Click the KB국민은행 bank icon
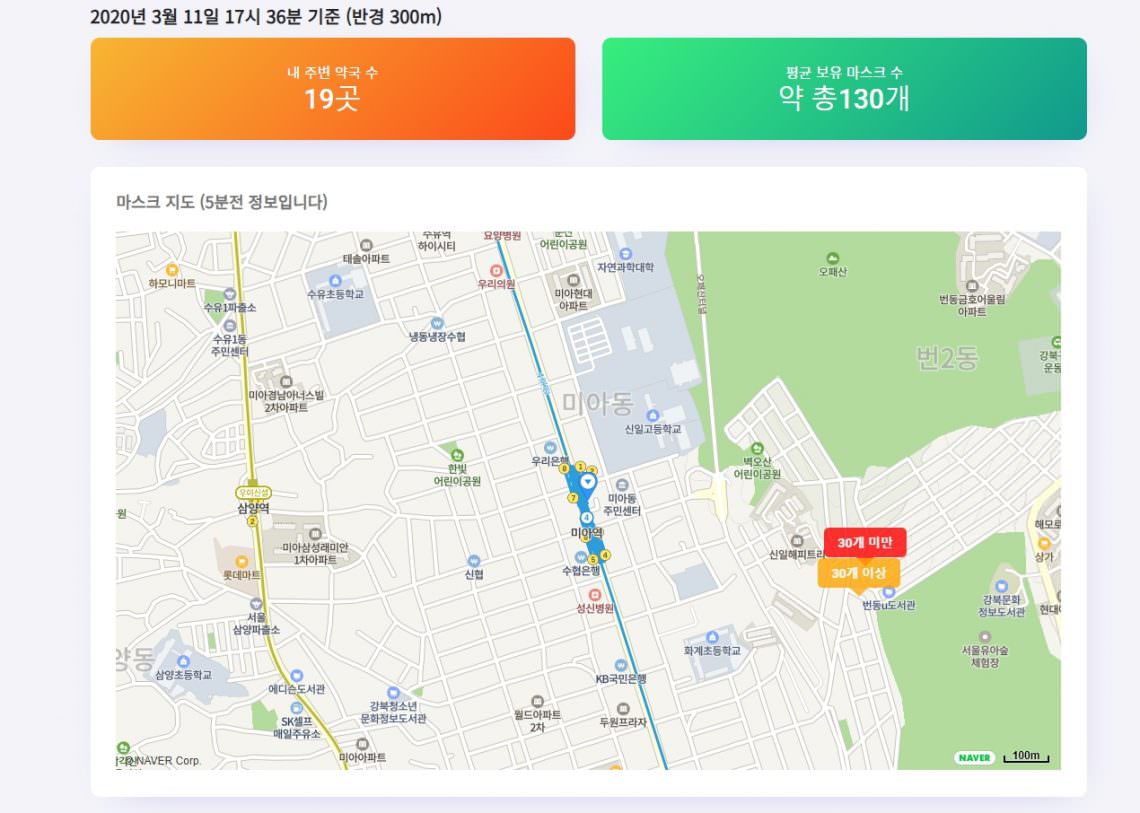 (620, 665)
